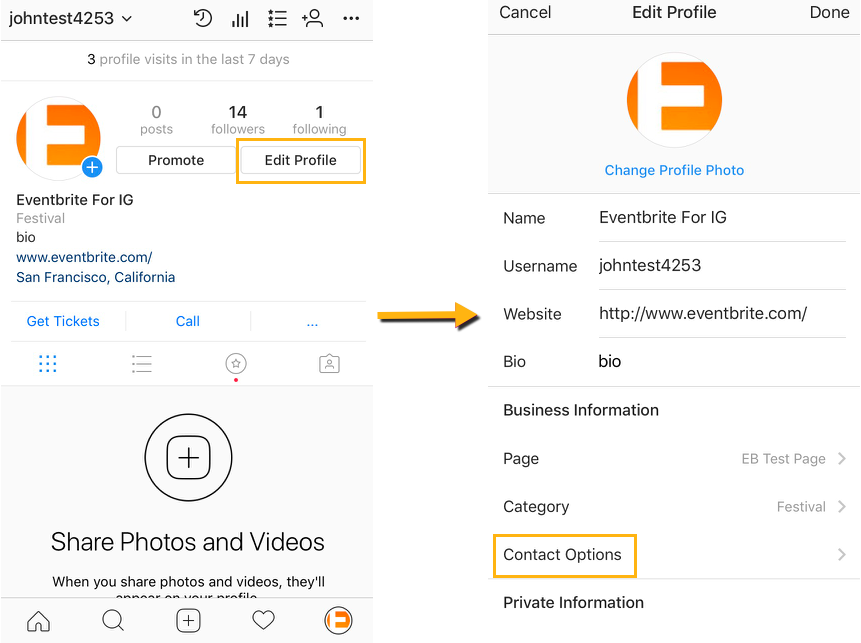
Task: View the 0 posts count
Action: point(156,120)
